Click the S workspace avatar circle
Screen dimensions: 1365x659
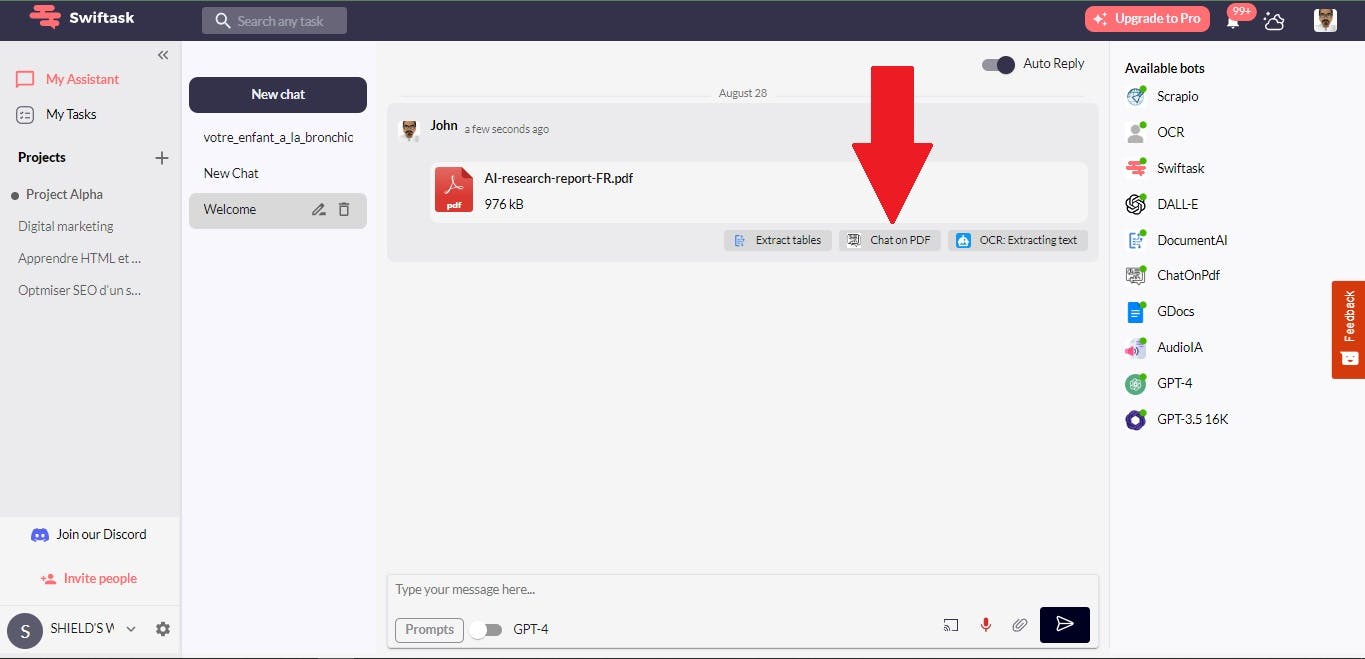point(25,632)
